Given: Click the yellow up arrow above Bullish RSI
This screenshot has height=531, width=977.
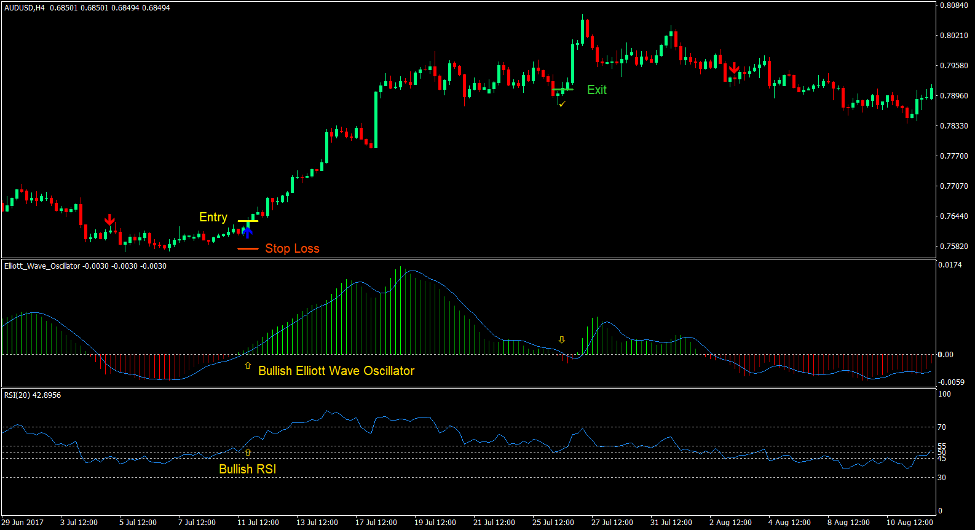Looking at the screenshot, I should click(248, 453).
